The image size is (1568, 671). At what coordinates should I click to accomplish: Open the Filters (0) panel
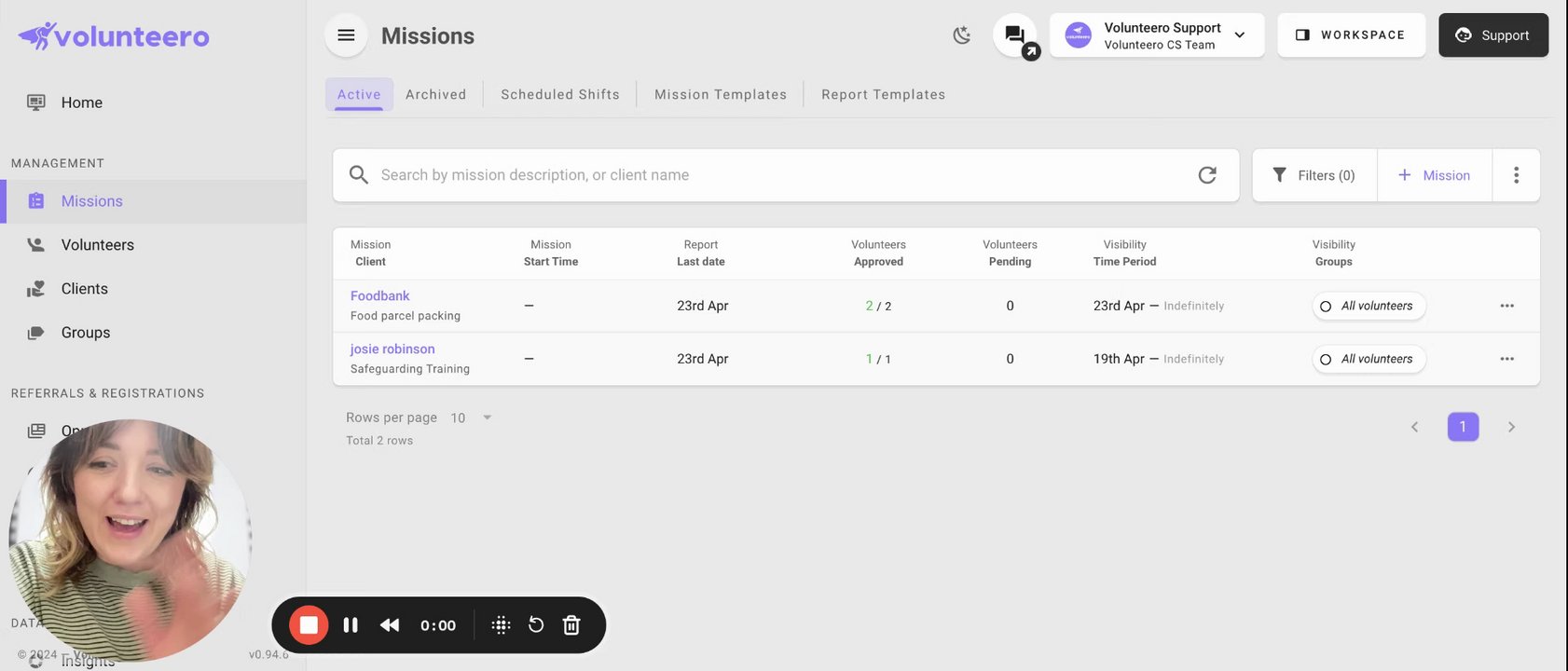point(1314,175)
